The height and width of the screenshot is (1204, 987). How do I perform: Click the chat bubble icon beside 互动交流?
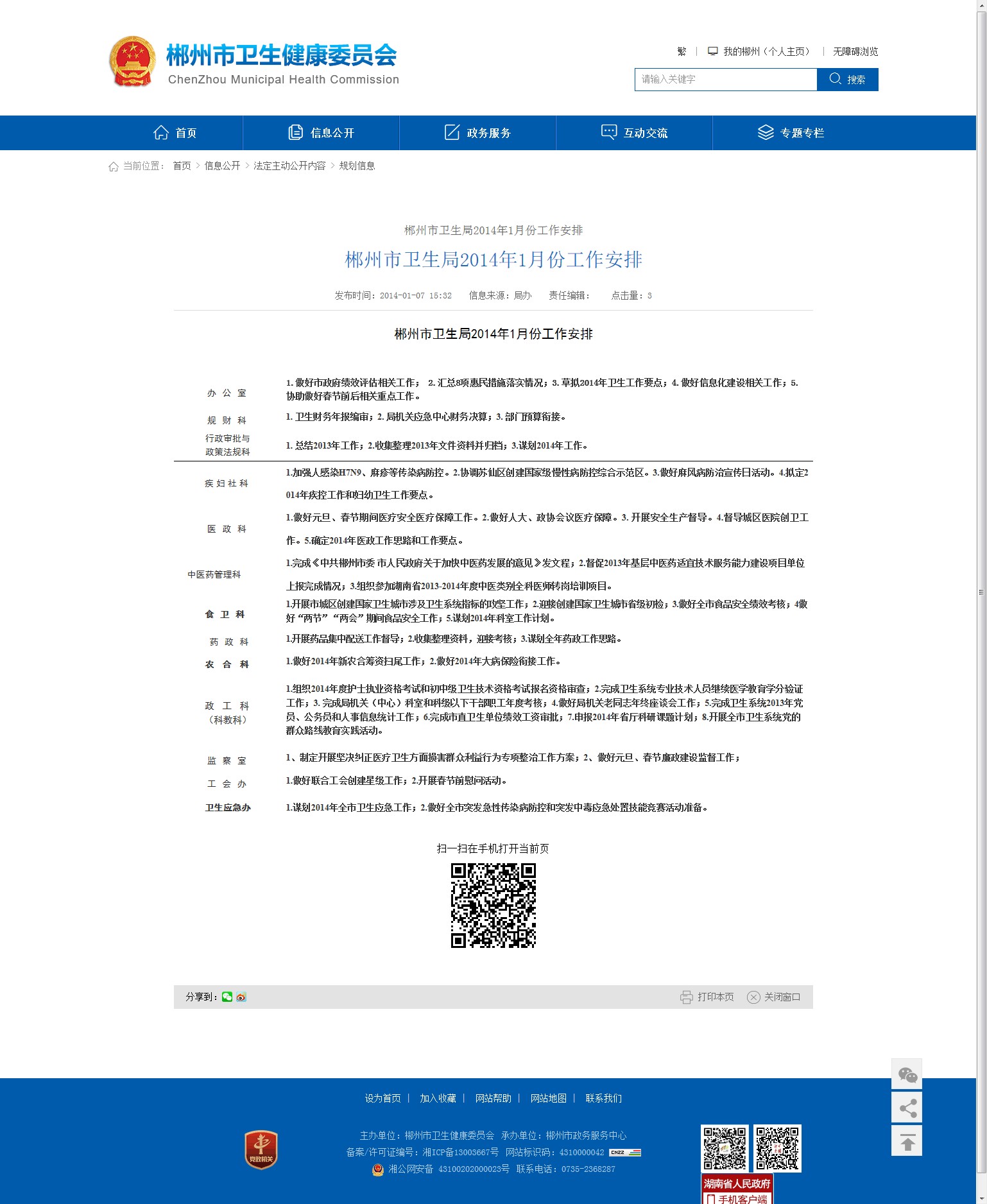(608, 132)
